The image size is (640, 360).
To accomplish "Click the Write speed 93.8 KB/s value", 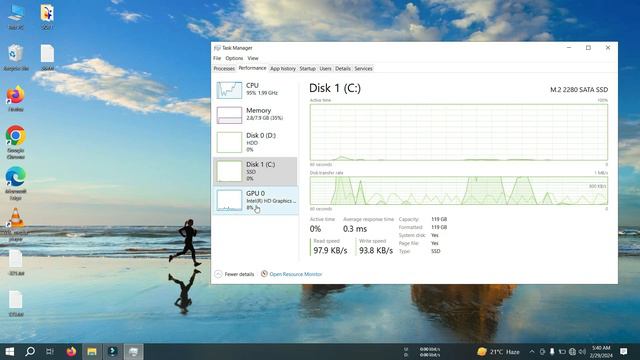I will coord(376,250).
